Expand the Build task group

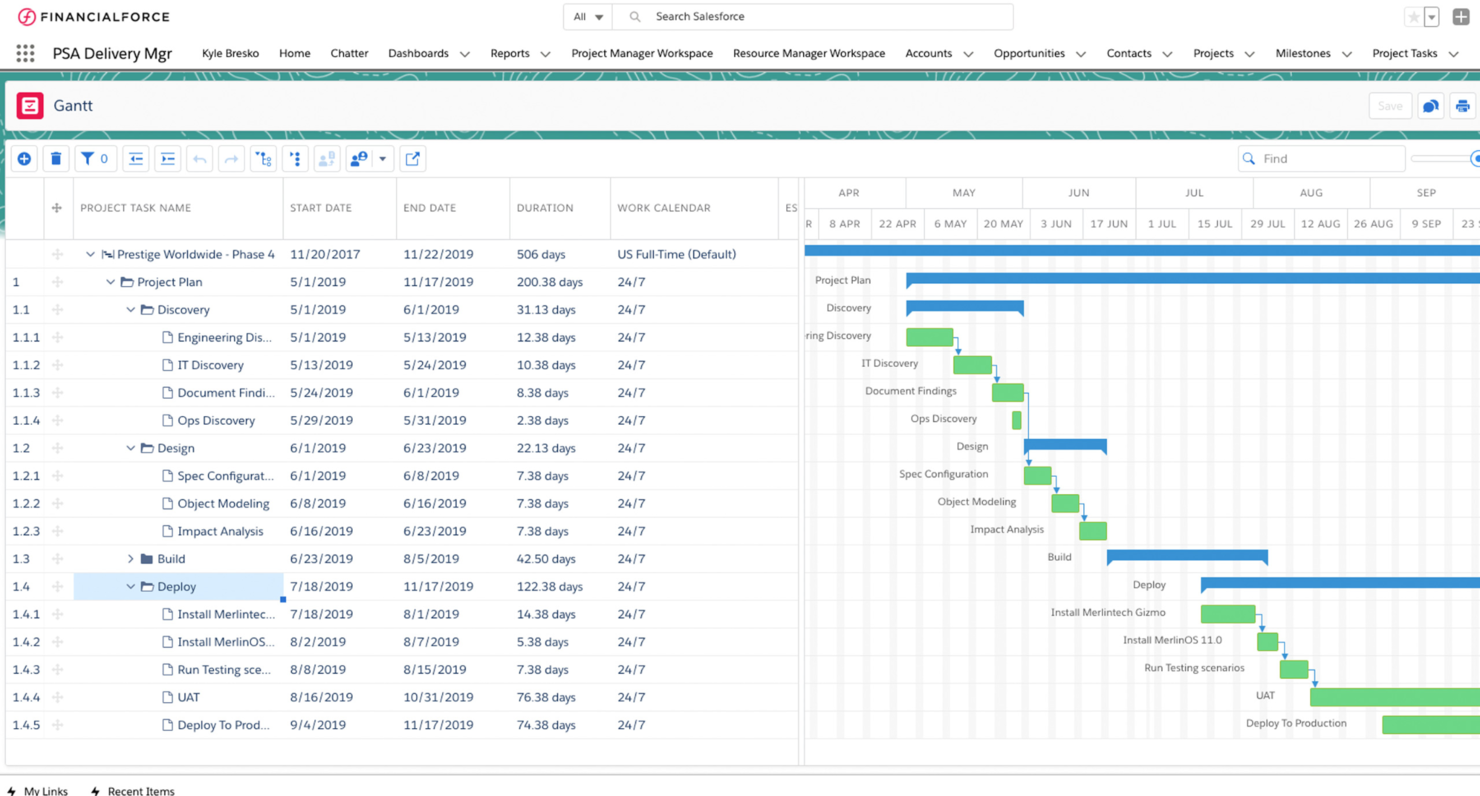coord(130,559)
